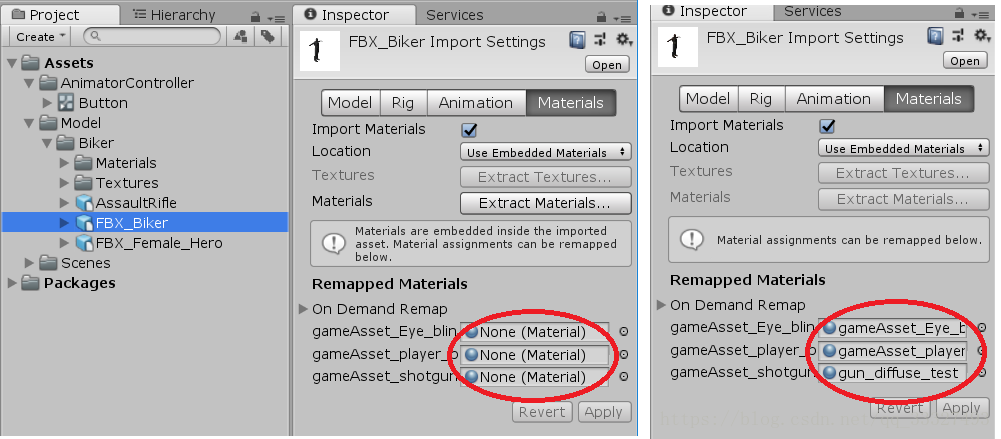The image size is (1001, 439).
Task: Collapse the AnimatorController folder
Action: [29, 83]
